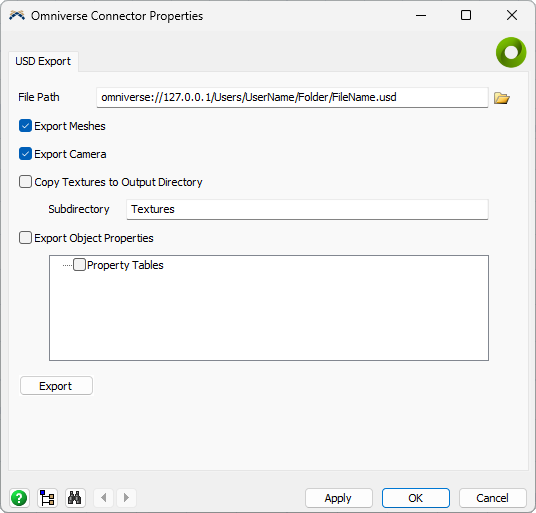
Task: Click the Apply button
Action: 338,498
